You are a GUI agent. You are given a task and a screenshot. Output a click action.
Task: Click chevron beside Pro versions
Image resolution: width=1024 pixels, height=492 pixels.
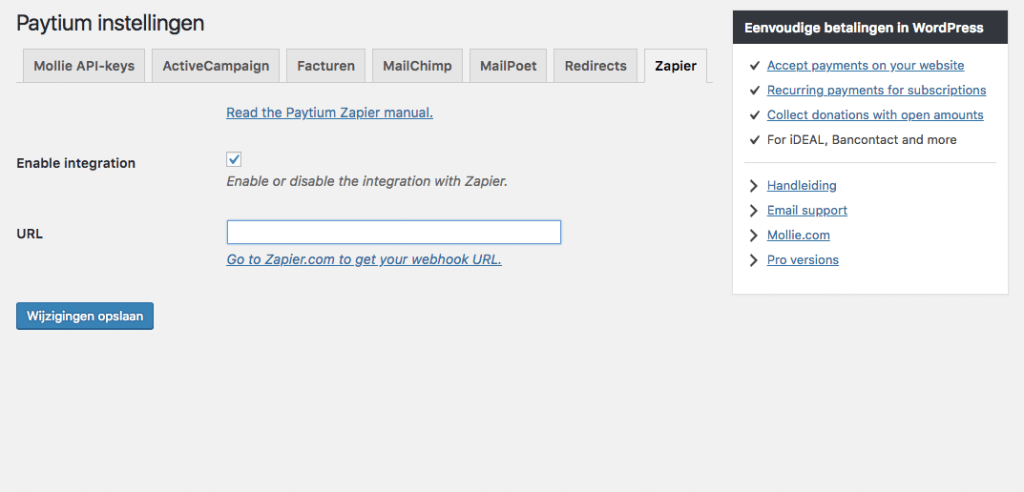(754, 261)
